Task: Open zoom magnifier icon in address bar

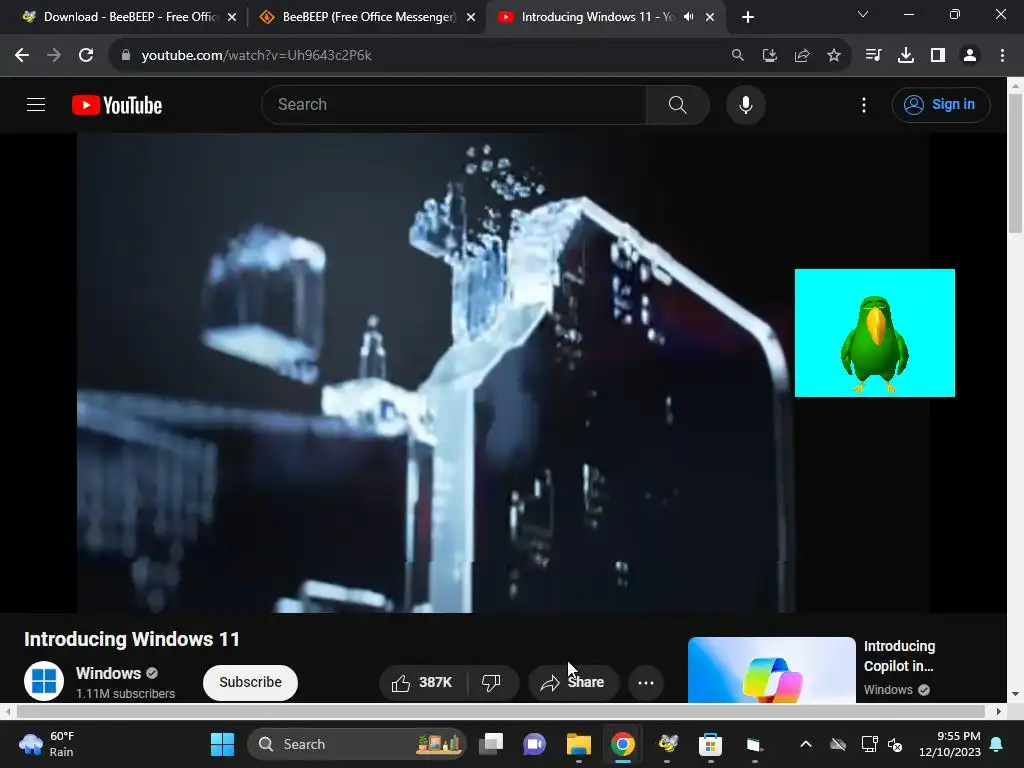Action: [737, 56]
